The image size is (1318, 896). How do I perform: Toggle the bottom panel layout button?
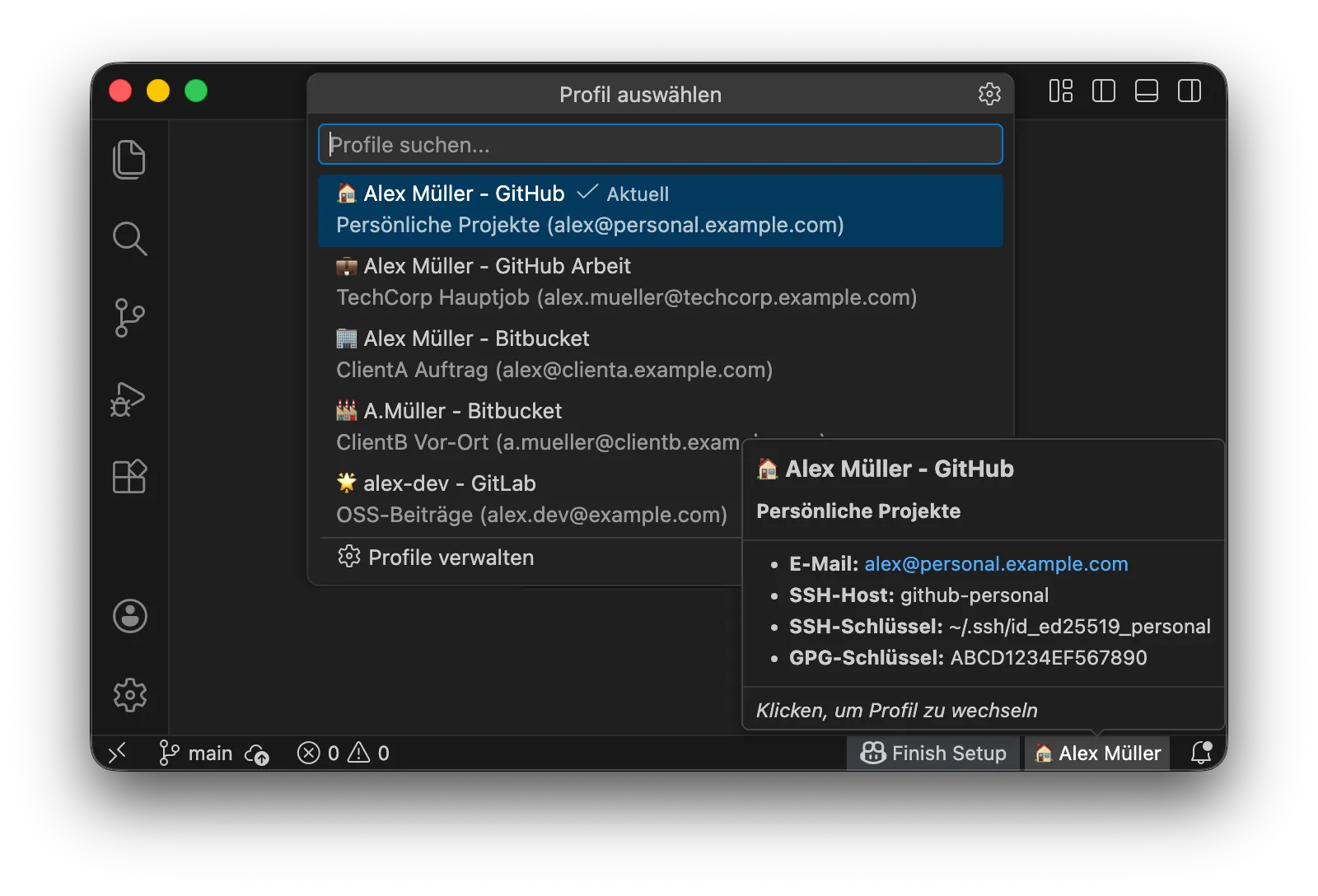tap(1147, 91)
